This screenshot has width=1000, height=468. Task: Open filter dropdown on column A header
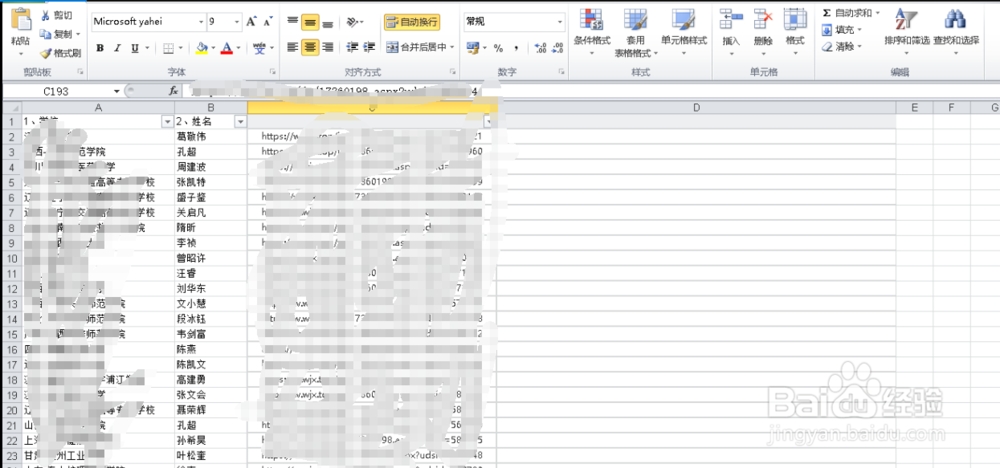coord(167,121)
